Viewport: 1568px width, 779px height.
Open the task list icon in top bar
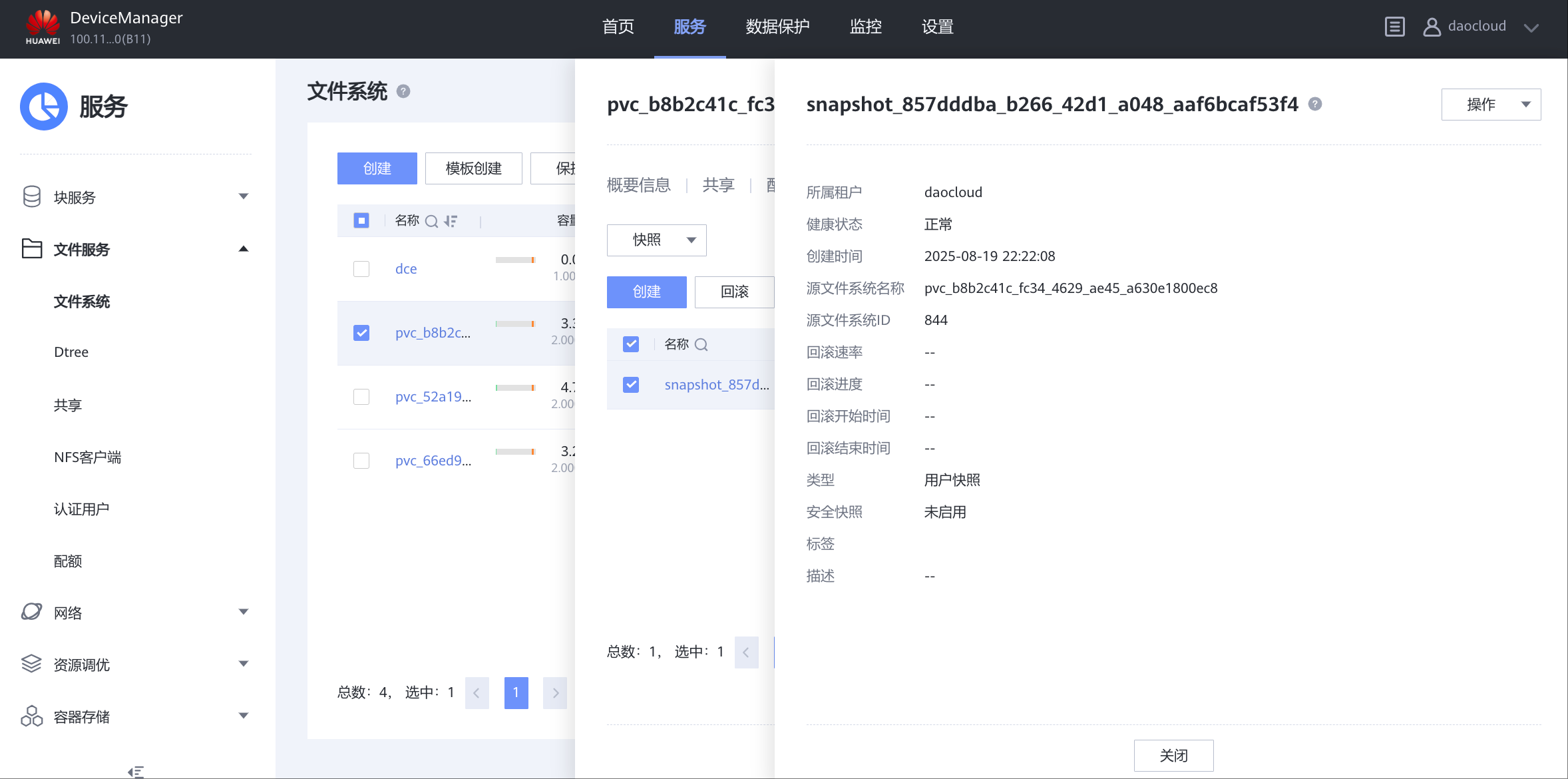click(1394, 27)
